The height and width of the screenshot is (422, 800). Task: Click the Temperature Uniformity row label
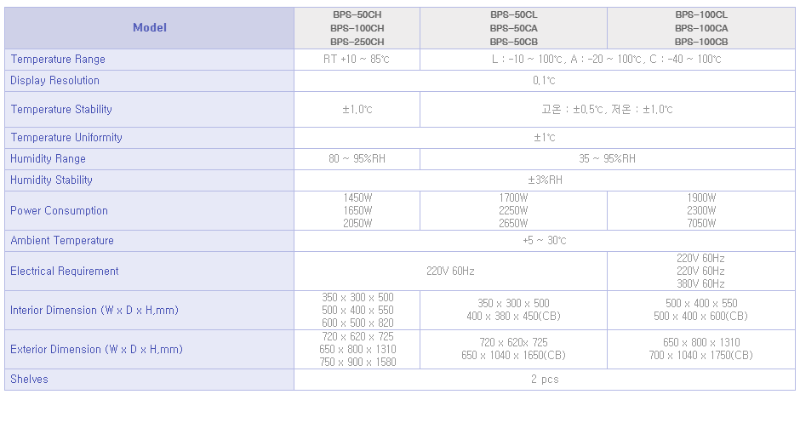(x=65, y=137)
